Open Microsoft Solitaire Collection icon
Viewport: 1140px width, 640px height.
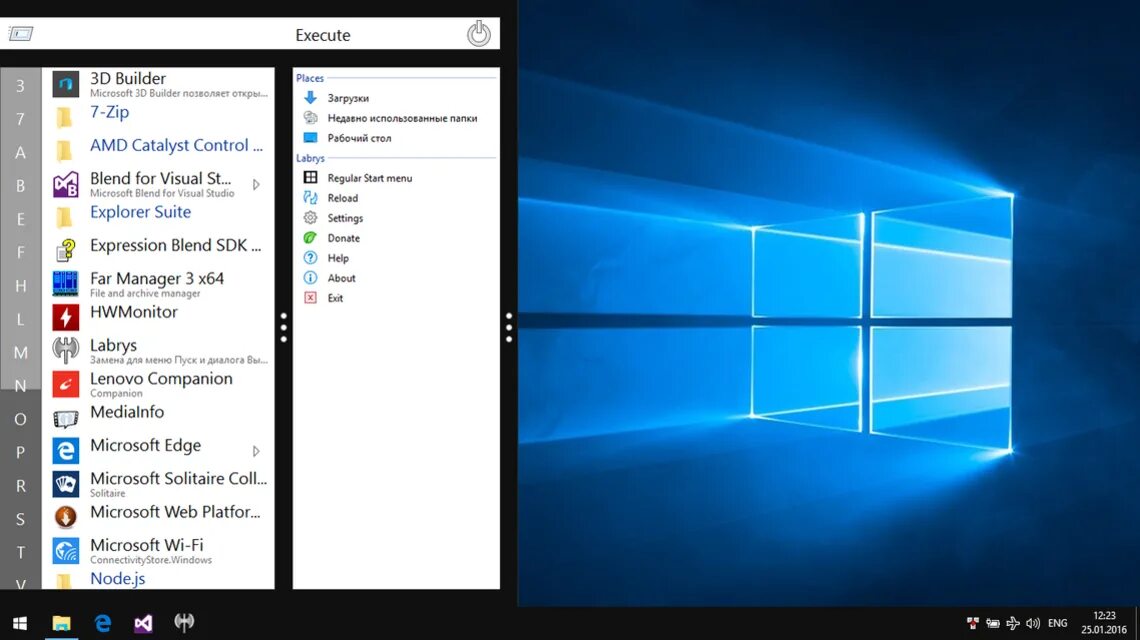(x=65, y=484)
